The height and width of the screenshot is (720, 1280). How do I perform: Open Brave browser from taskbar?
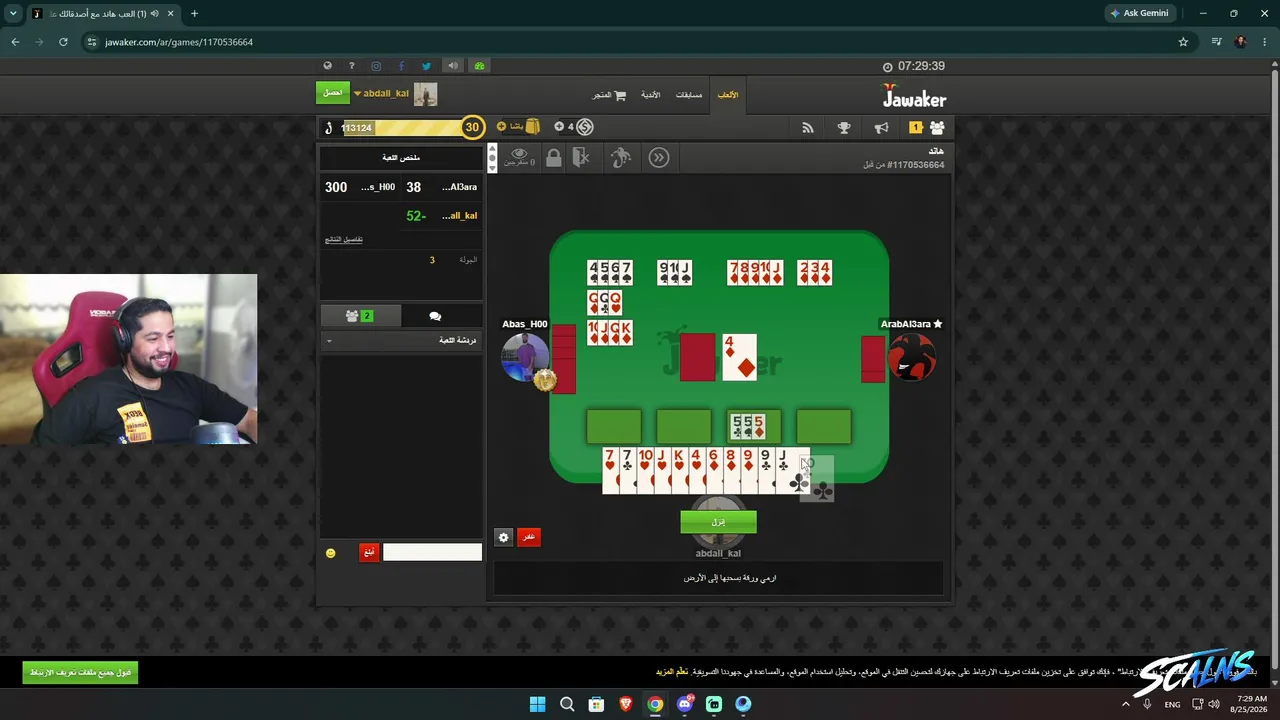(x=625, y=704)
